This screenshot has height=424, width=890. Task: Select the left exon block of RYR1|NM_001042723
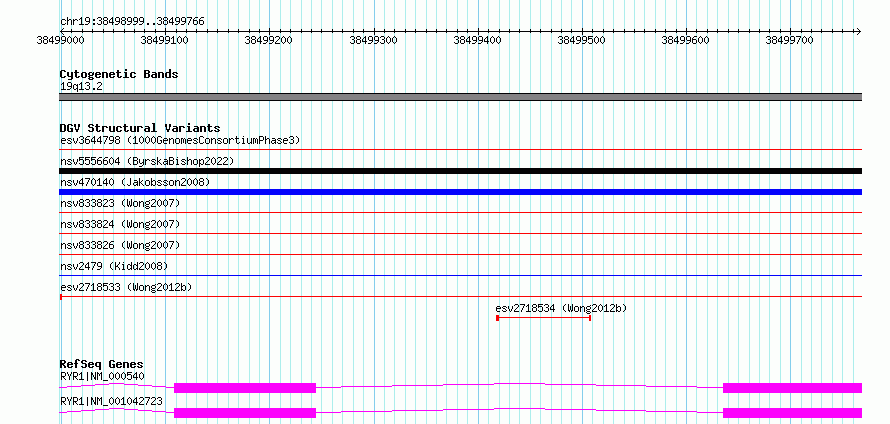[245, 413]
